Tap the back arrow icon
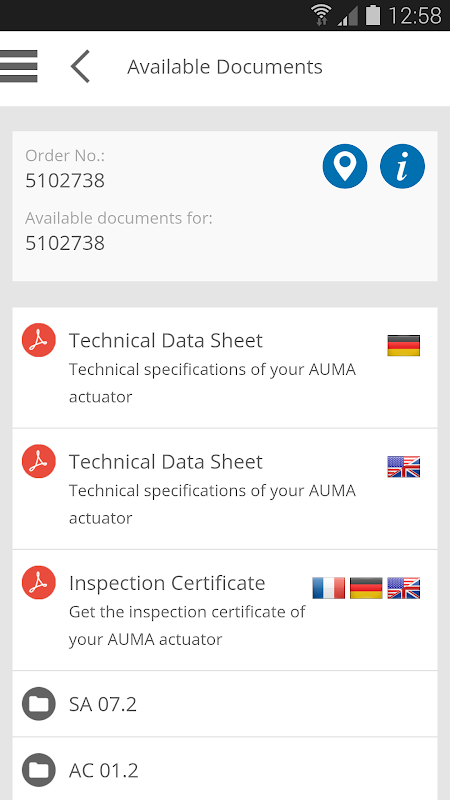450x800 pixels. tap(80, 66)
